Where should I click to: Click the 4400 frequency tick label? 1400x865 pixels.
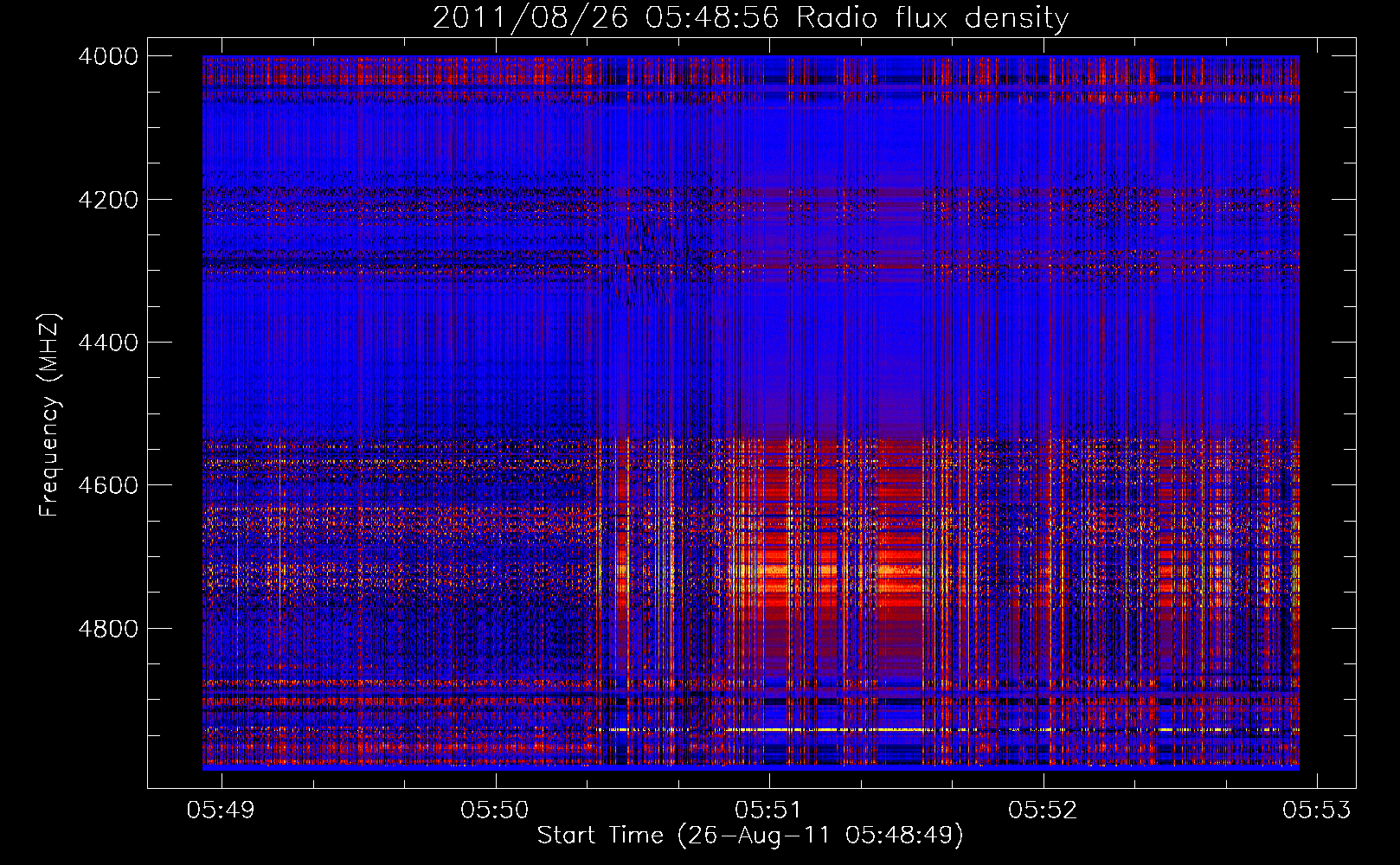click(108, 343)
